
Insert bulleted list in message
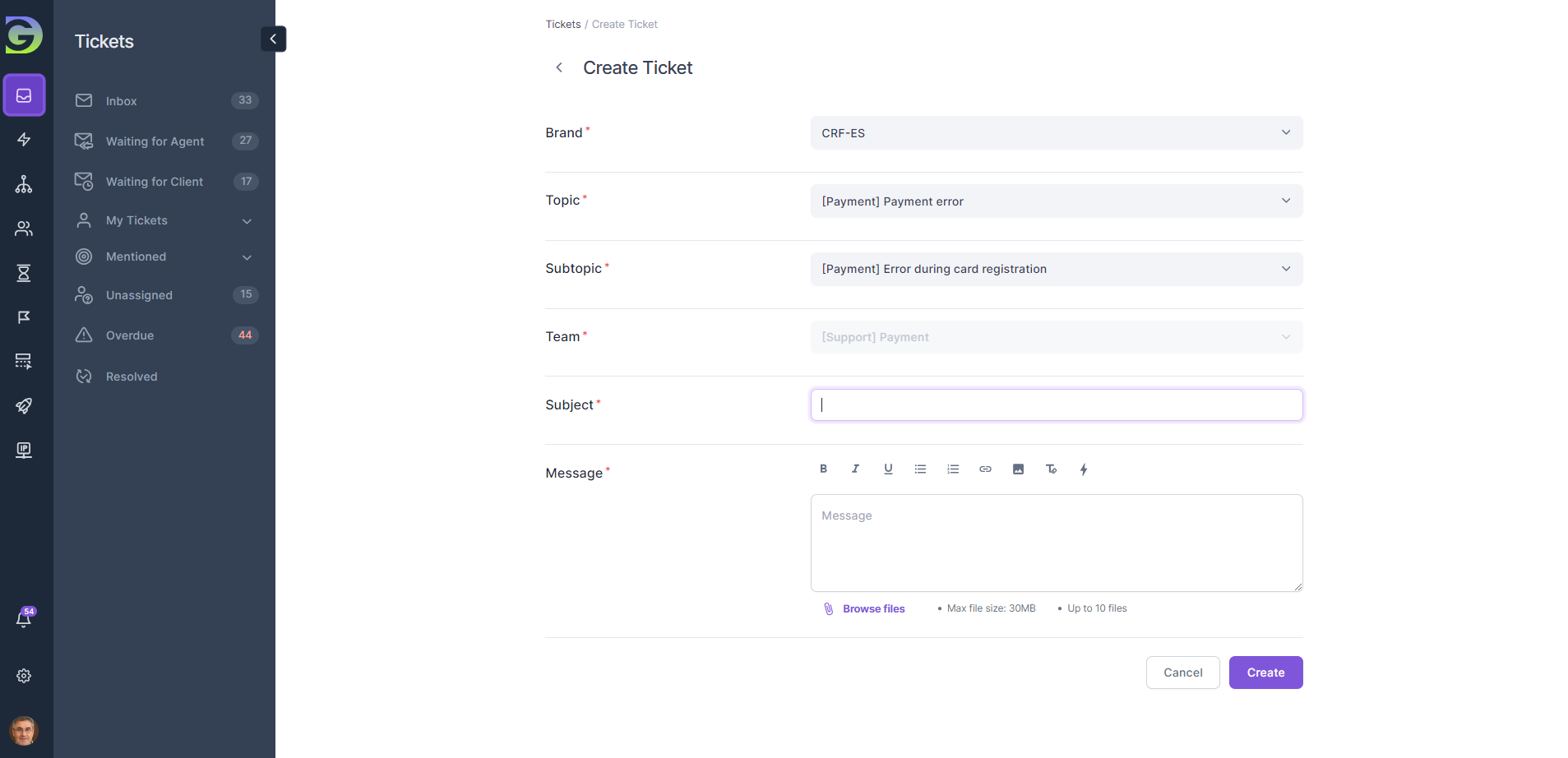[920, 469]
